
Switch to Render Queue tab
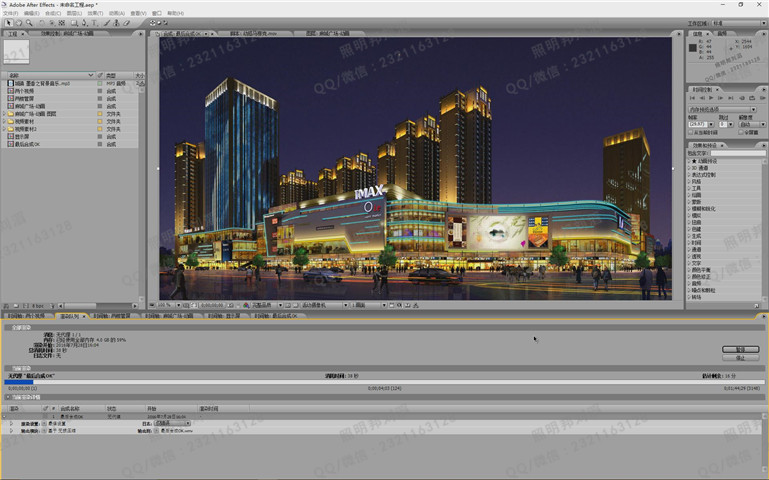pyautogui.click(x=70, y=316)
